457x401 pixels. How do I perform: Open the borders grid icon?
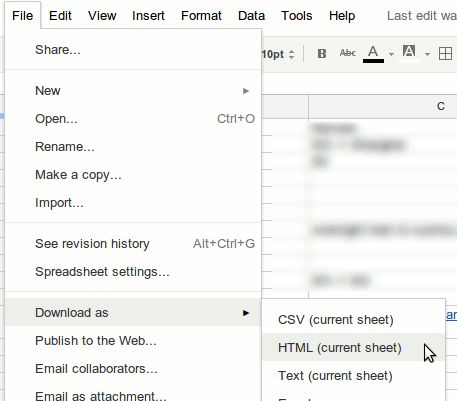445,53
